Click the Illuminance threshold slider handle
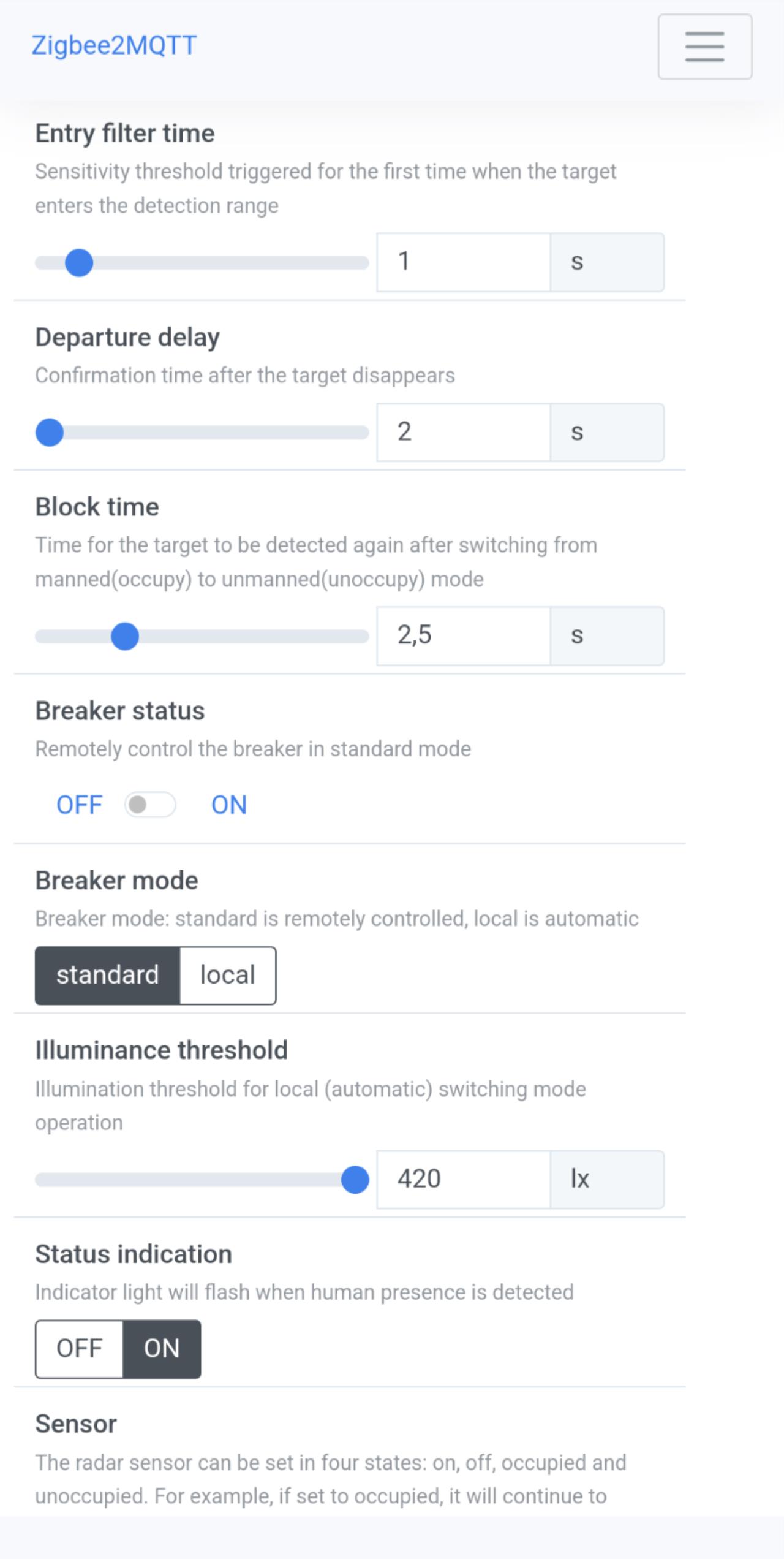Screen dimensions: 784x1559 (355, 1180)
